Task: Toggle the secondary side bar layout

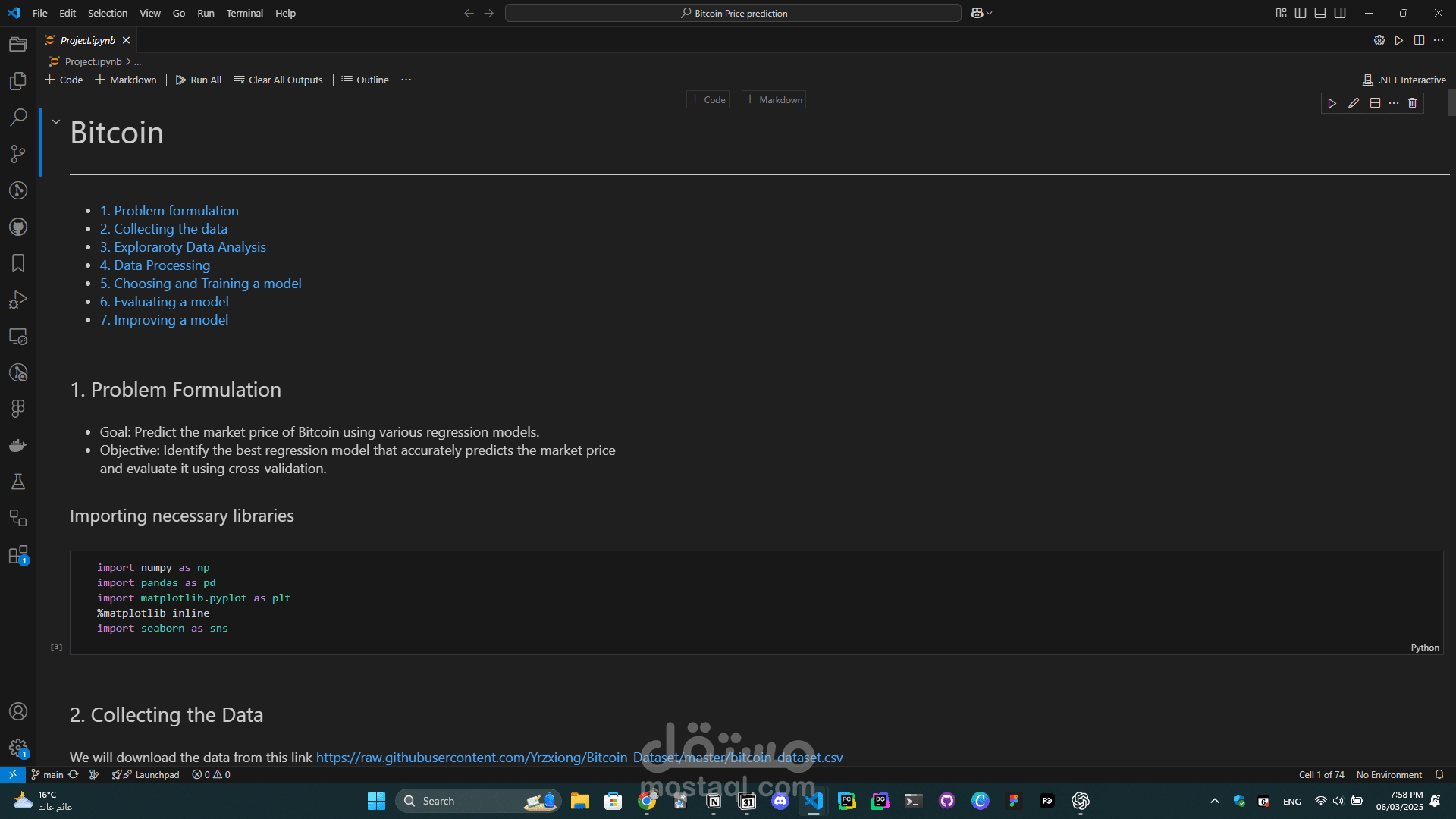Action: pos(1340,13)
